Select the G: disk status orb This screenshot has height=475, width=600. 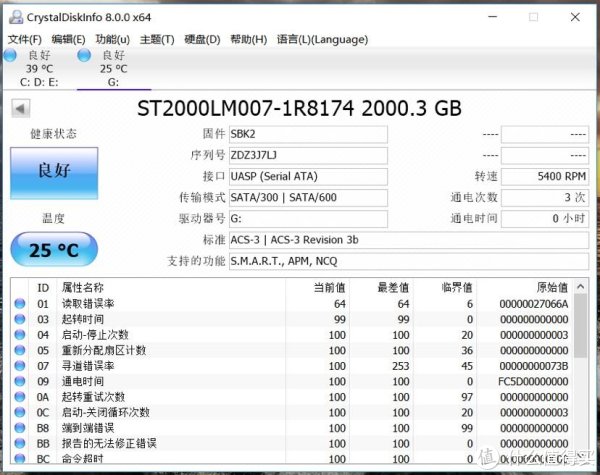click(84, 55)
